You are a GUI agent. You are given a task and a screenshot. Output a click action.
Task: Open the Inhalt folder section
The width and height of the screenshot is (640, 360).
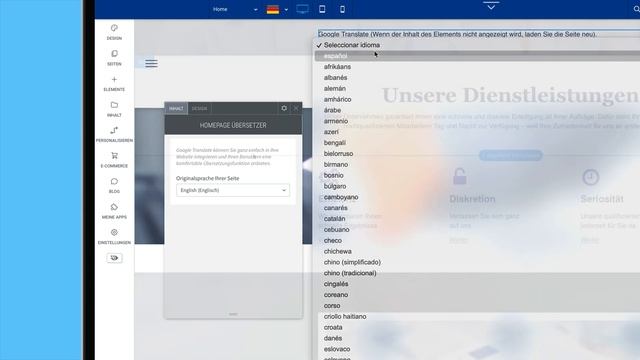pos(114,109)
